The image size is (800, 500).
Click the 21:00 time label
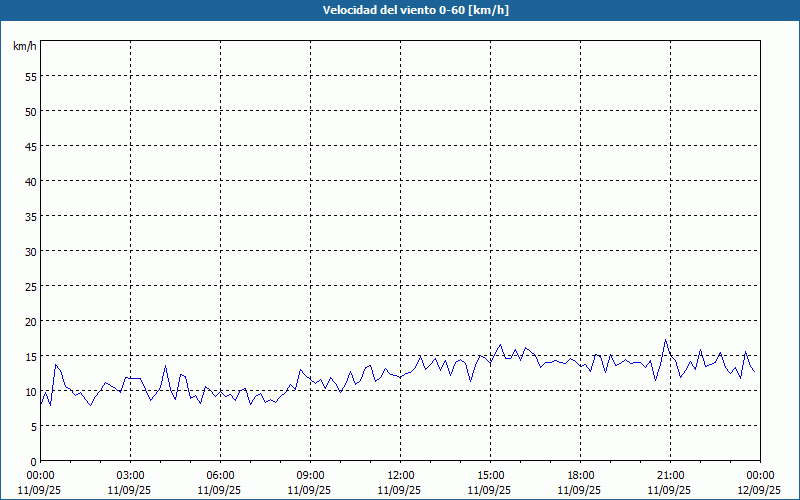(x=670, y=475)
